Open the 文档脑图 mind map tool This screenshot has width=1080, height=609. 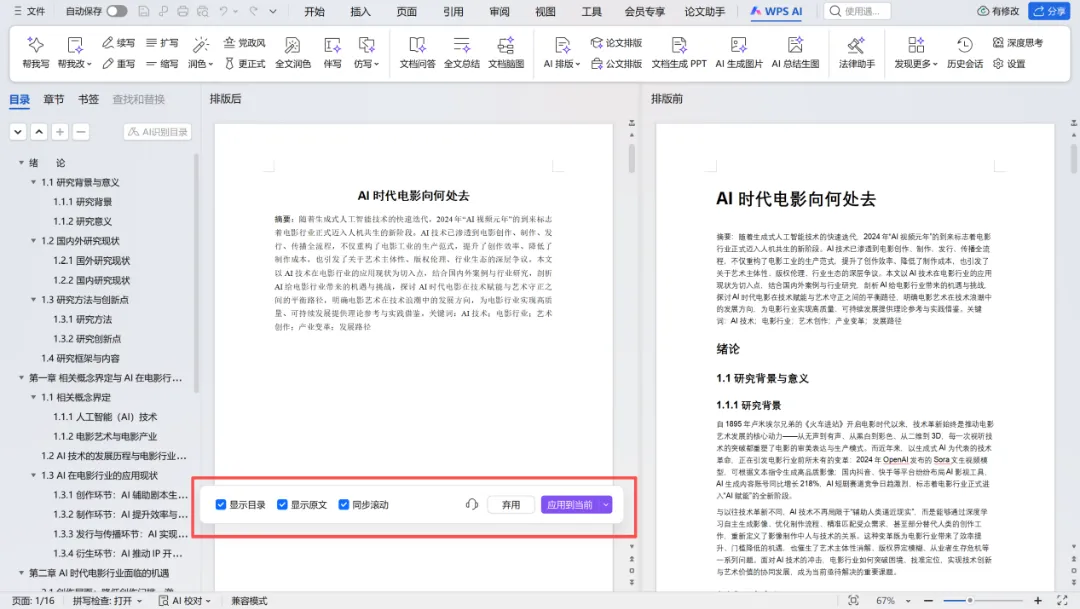click(x=506, y=52)
